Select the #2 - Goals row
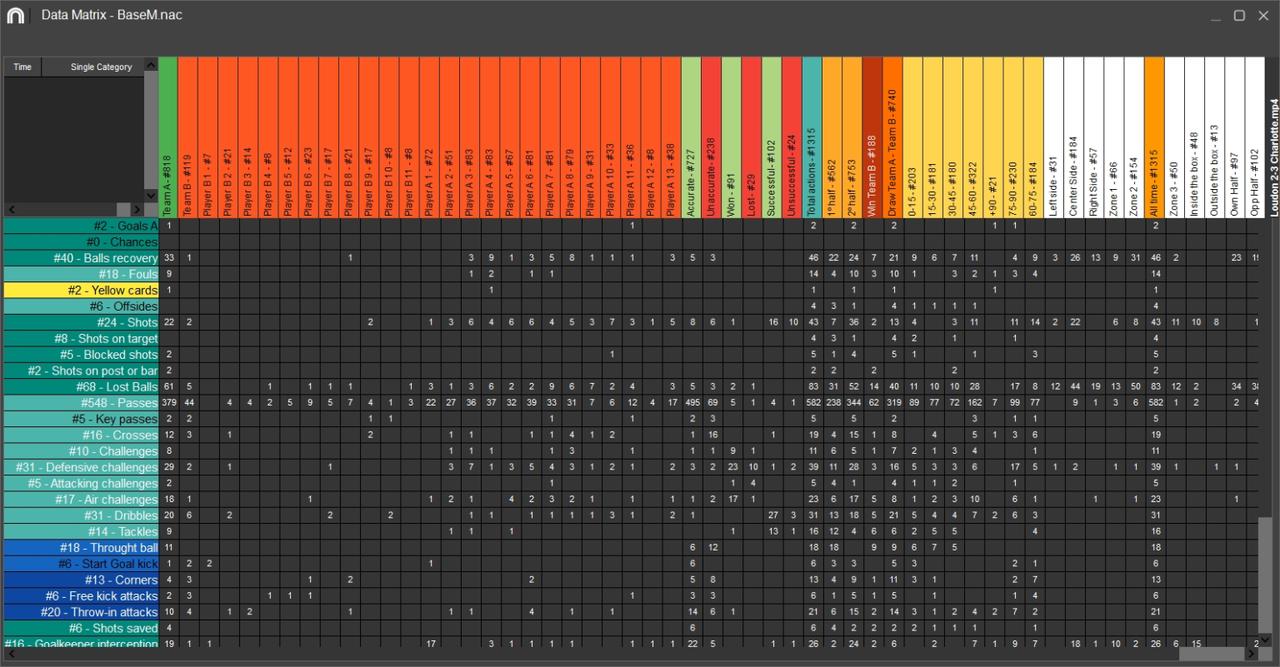1280x667 pixels. [81, 226]
